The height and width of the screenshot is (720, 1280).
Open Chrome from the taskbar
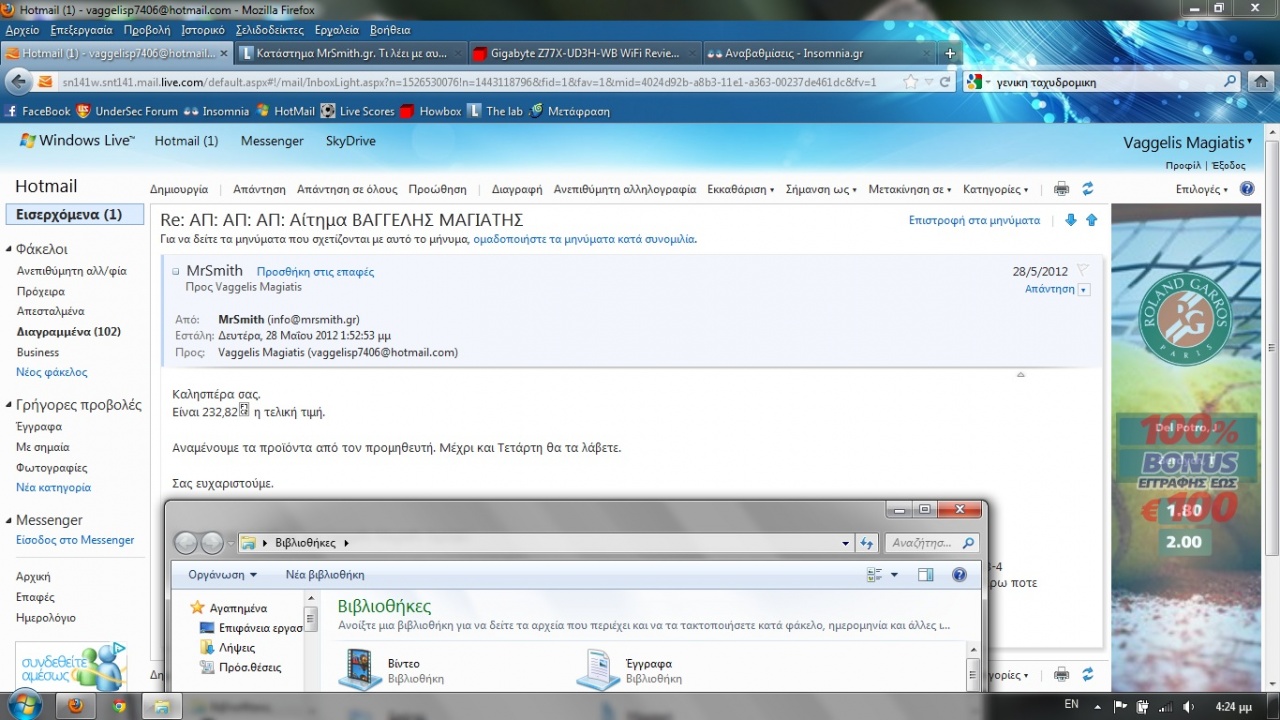(x=119, y=706)
